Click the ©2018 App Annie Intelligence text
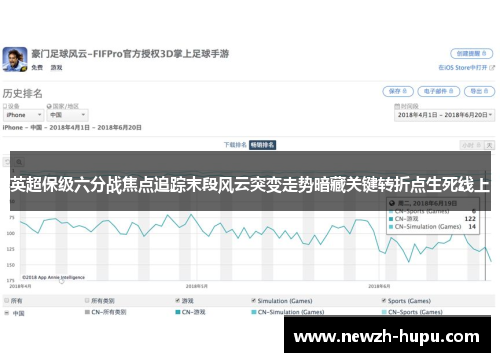500x362 pixels. [53, 277]
